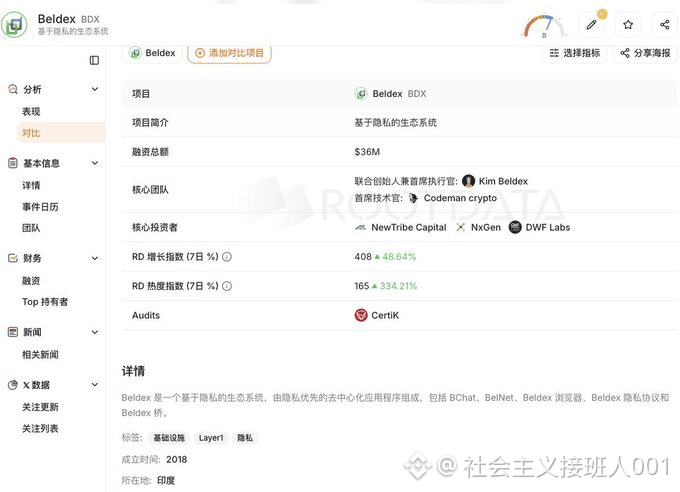Click the 财务 chart icon in the sidebar
680x492 pixels.
pyautogui.click(x=13, y=258)
